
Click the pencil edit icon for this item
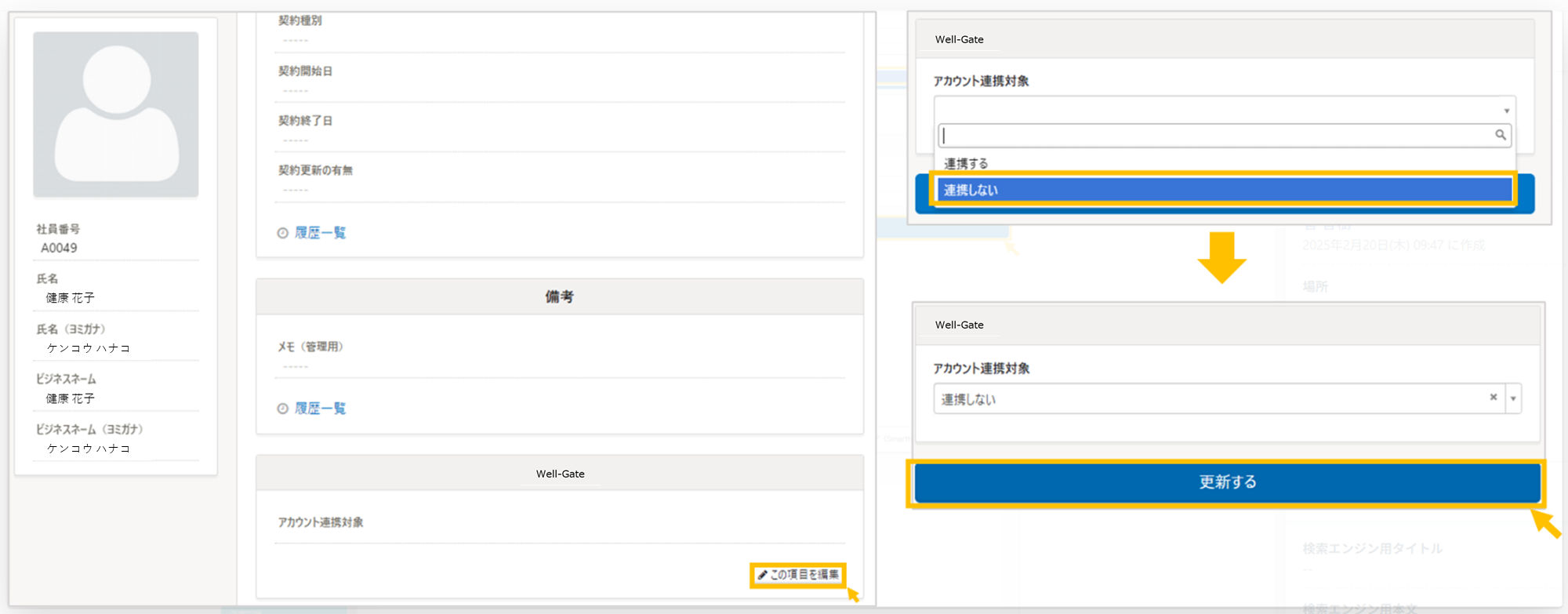(x=762, y=575)
